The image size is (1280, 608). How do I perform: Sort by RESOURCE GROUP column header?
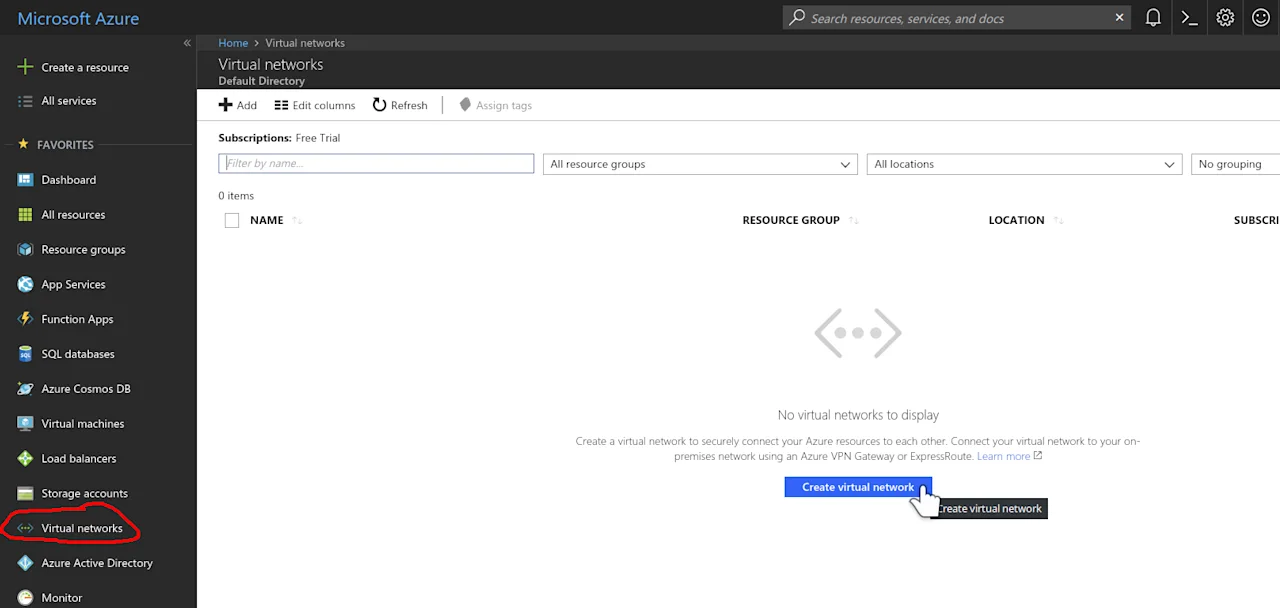click(x=791, y=220)
